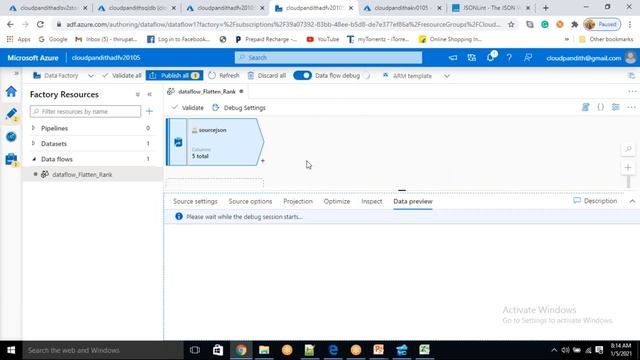640x360 pixels.
Task: Bookmark this page with the star icon
Action: [x=511, y=24]
